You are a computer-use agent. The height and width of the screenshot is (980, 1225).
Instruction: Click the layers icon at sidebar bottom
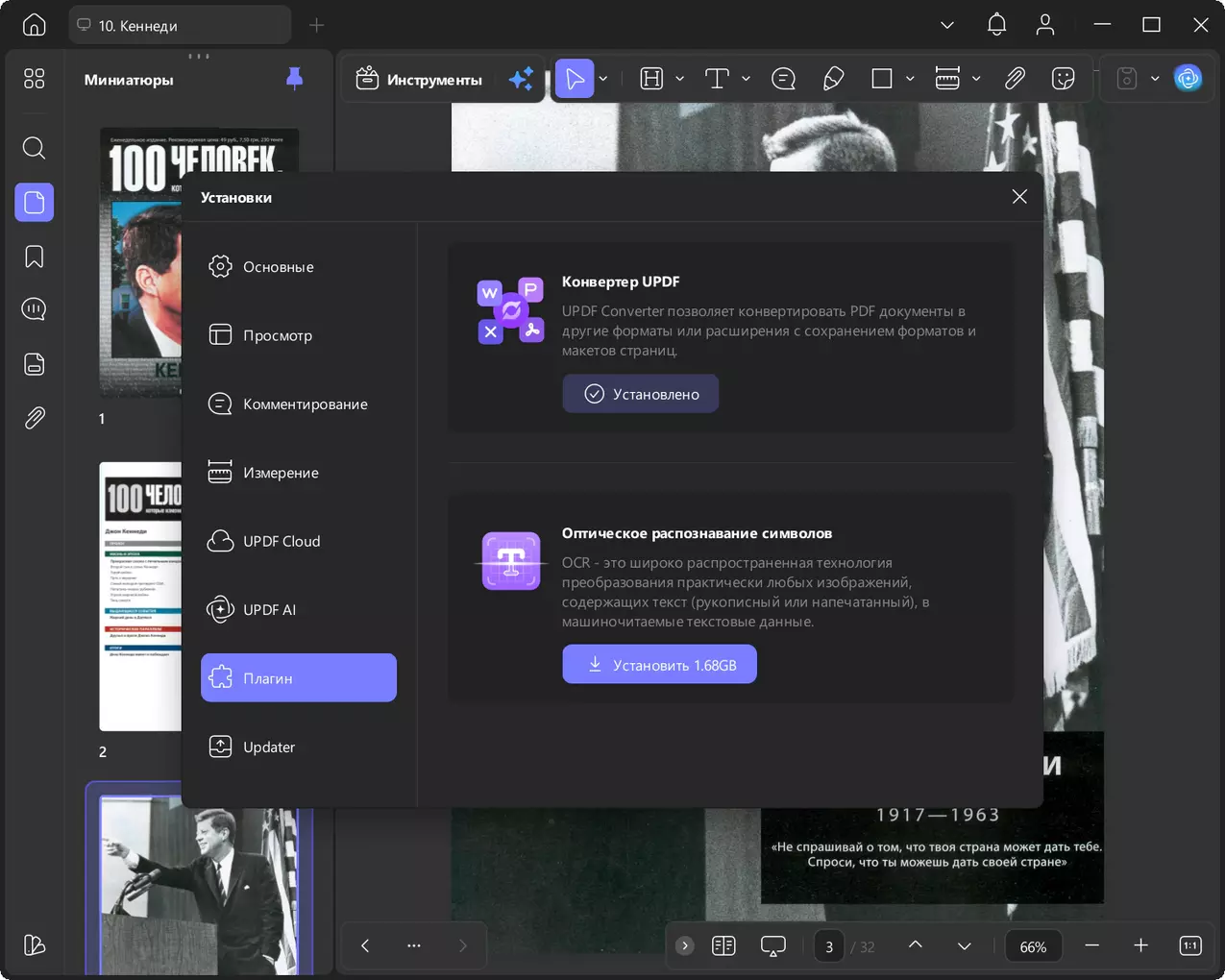[35, 945]
